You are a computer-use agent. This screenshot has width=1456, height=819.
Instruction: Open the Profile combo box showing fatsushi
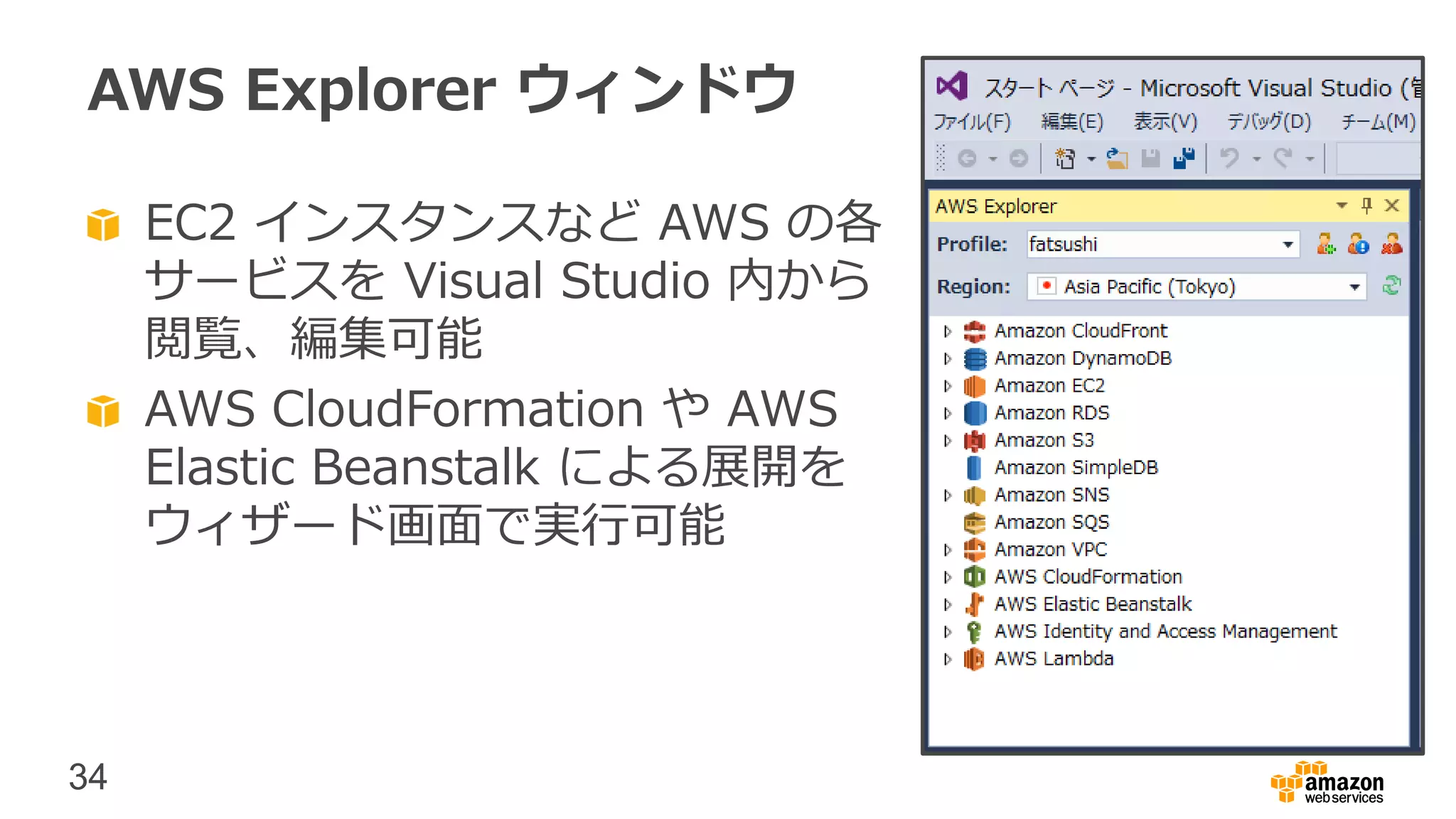pyautogui.click(x=1163, y=245)
